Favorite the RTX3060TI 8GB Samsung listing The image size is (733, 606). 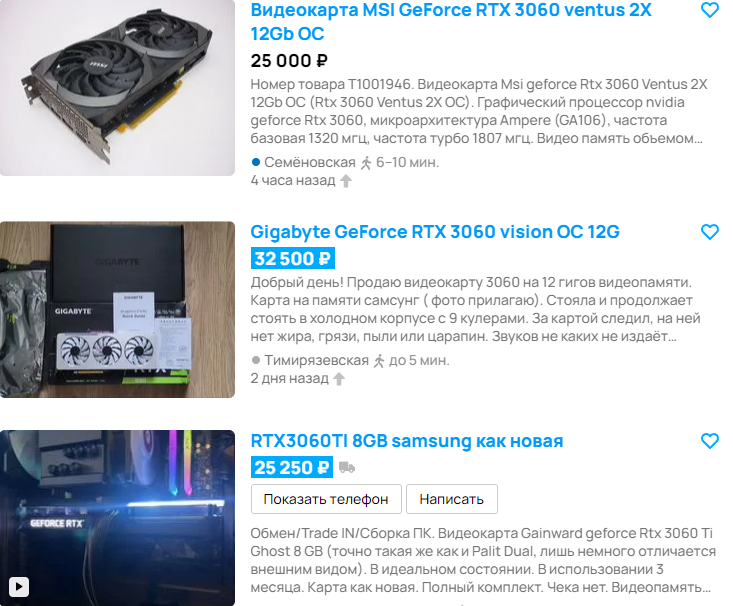point(710,440)
